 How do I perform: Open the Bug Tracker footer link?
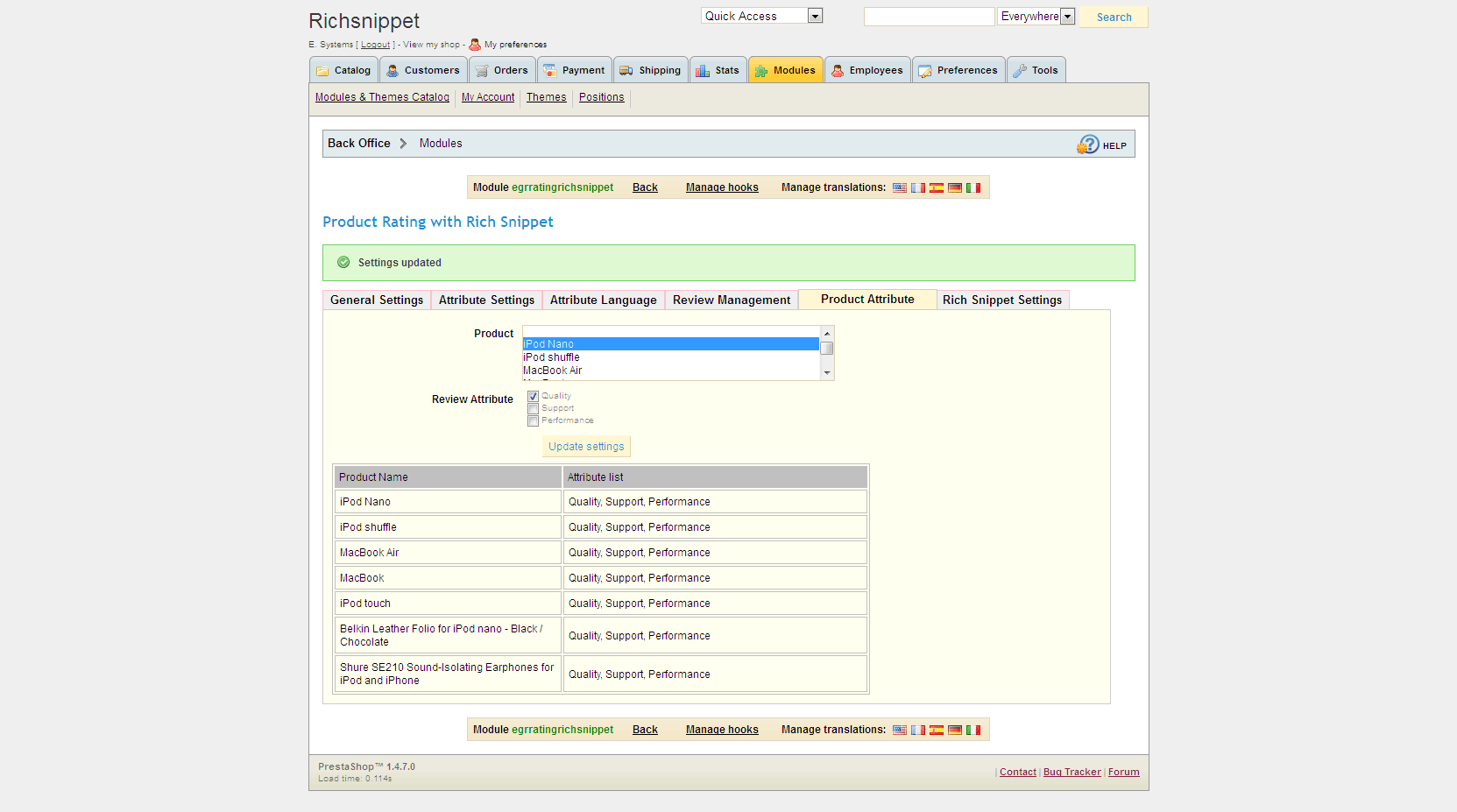pos(1072,772)
